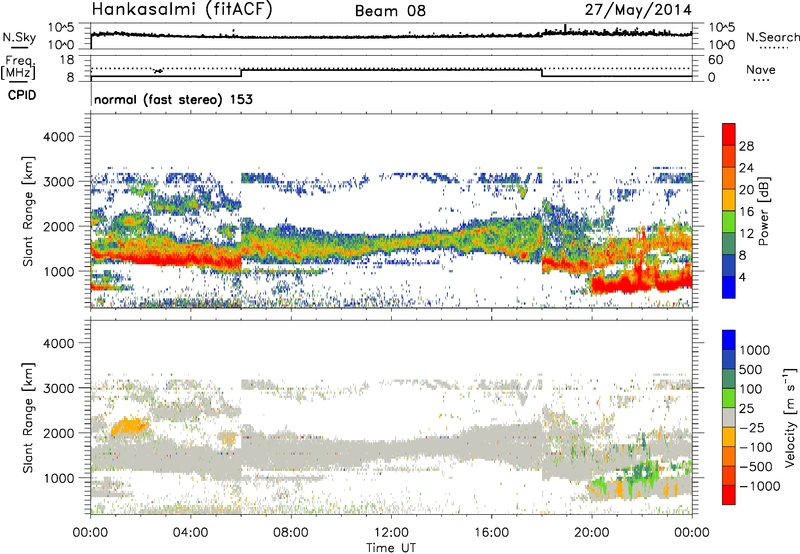800x554 pixels.
Task: Click the -100 tick label on Velocity colorbar
Action: click(x=756, y=447)
